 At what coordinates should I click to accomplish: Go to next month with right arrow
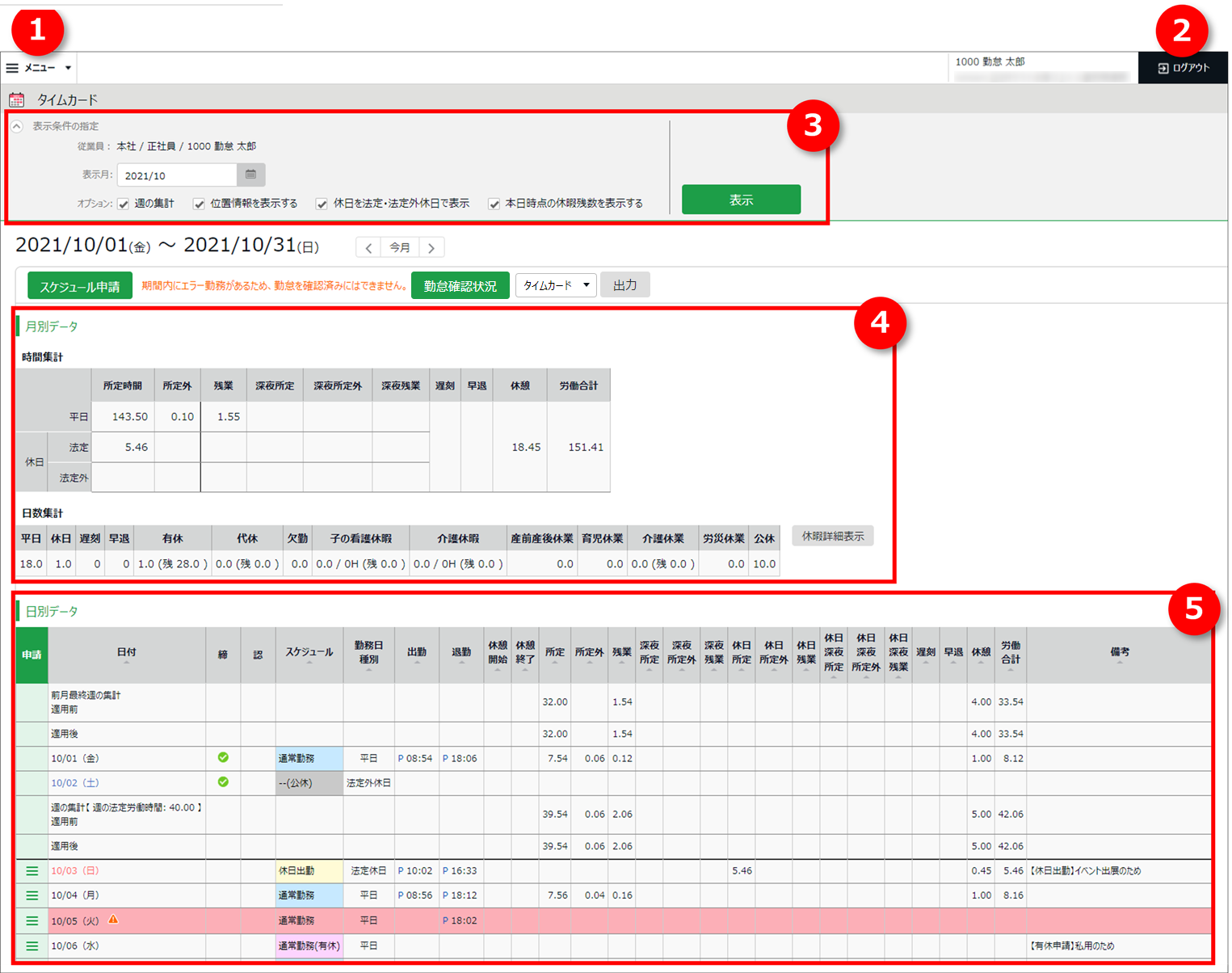[431, 248]
